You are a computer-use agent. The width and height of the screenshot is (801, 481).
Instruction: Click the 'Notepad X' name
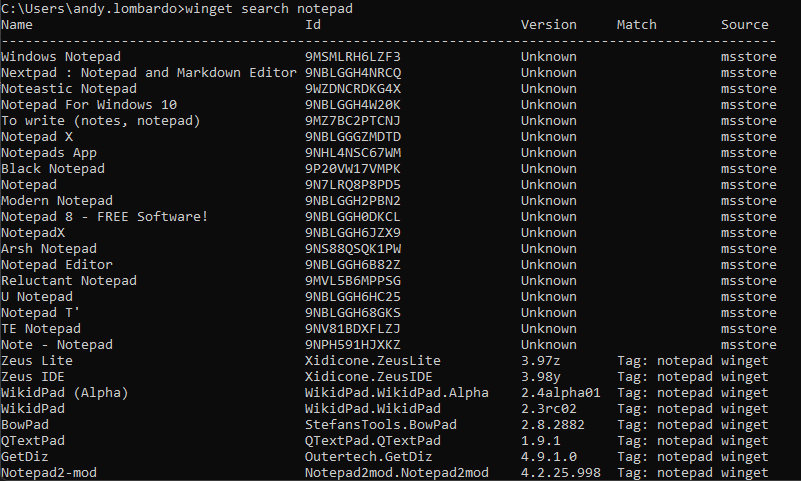[37, 137]
